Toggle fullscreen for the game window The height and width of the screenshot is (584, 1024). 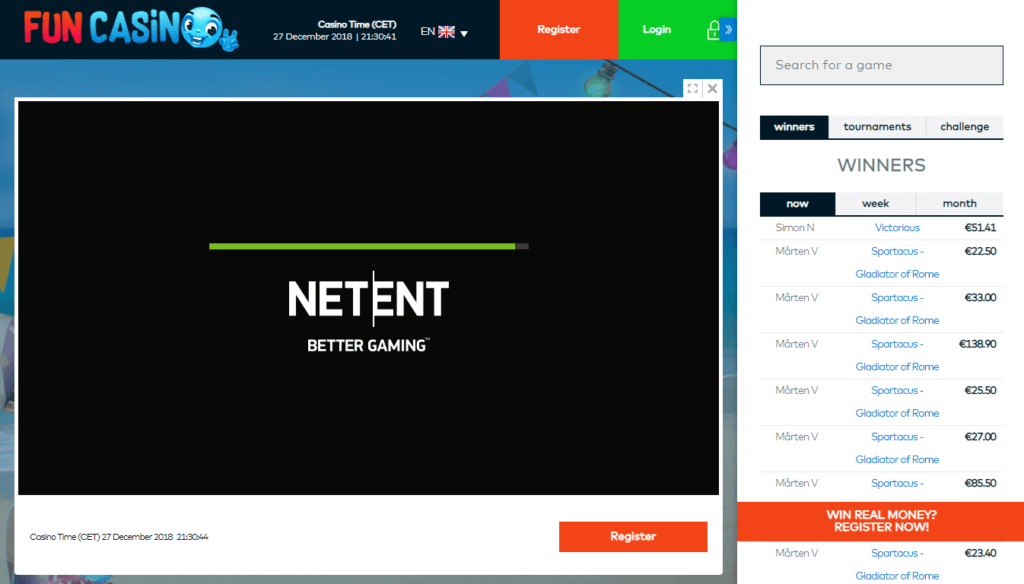point(693,88)
